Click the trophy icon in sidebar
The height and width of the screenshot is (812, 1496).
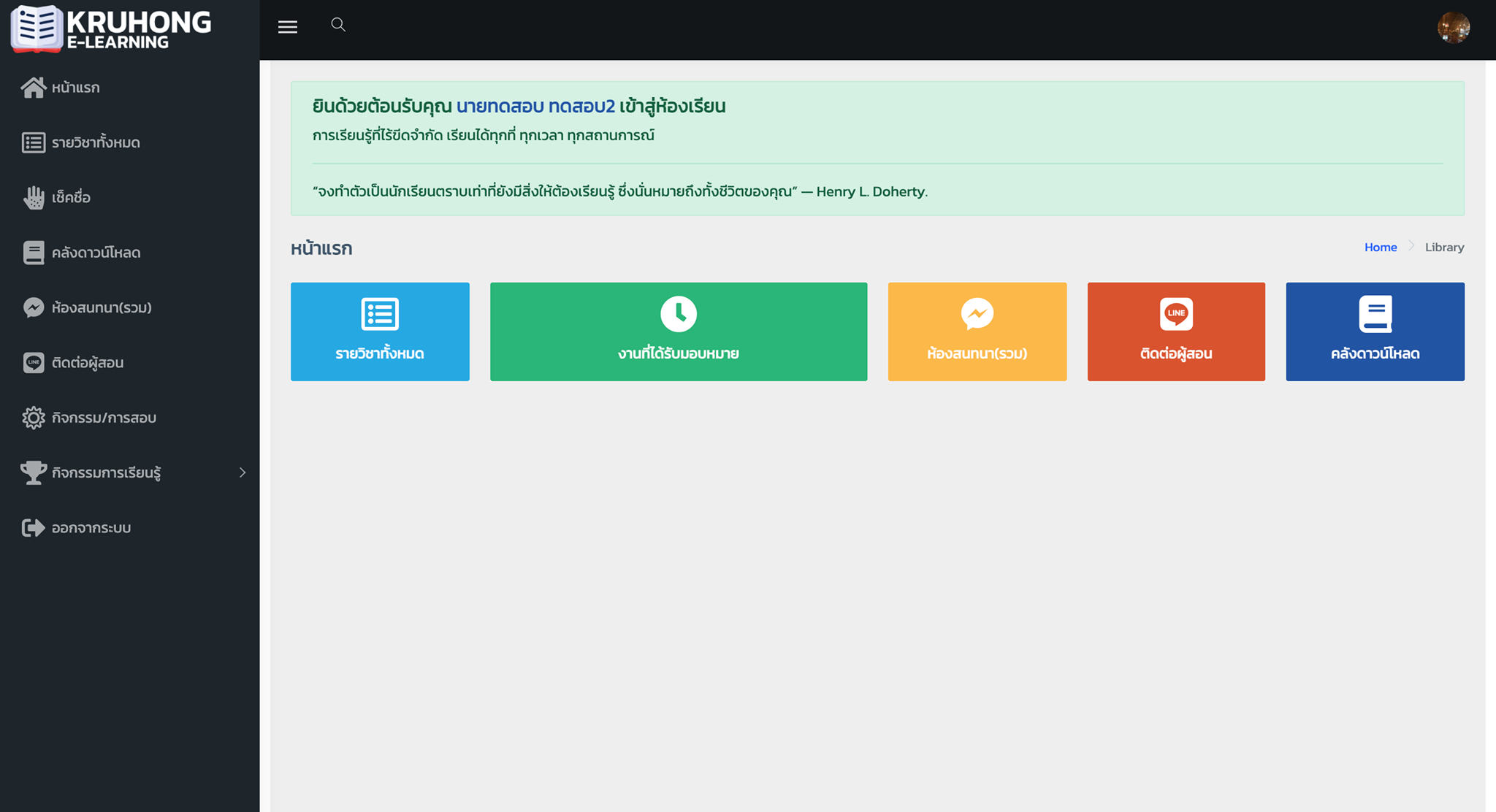pos(34,472)
